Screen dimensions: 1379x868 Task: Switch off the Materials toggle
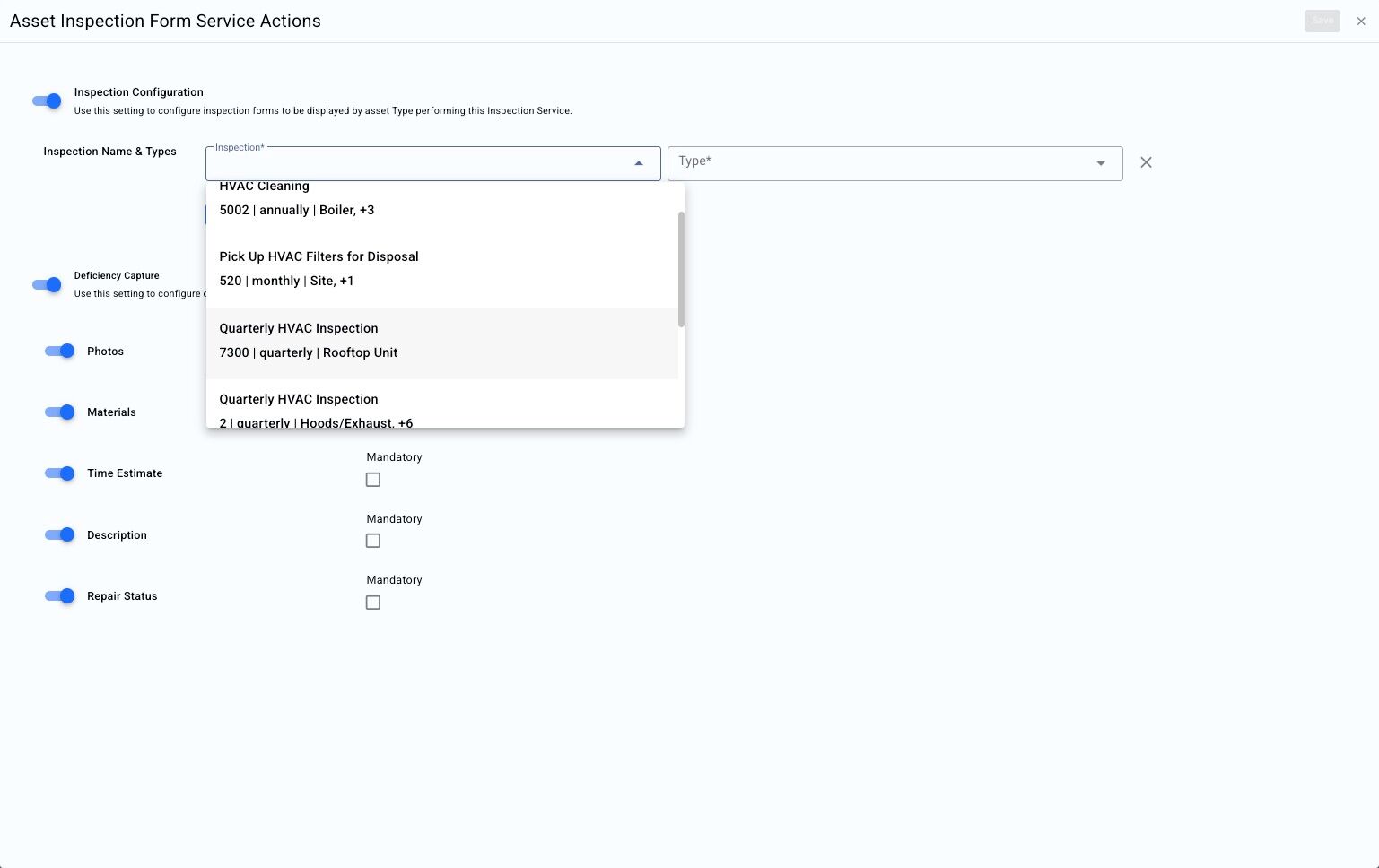point(60,412)
